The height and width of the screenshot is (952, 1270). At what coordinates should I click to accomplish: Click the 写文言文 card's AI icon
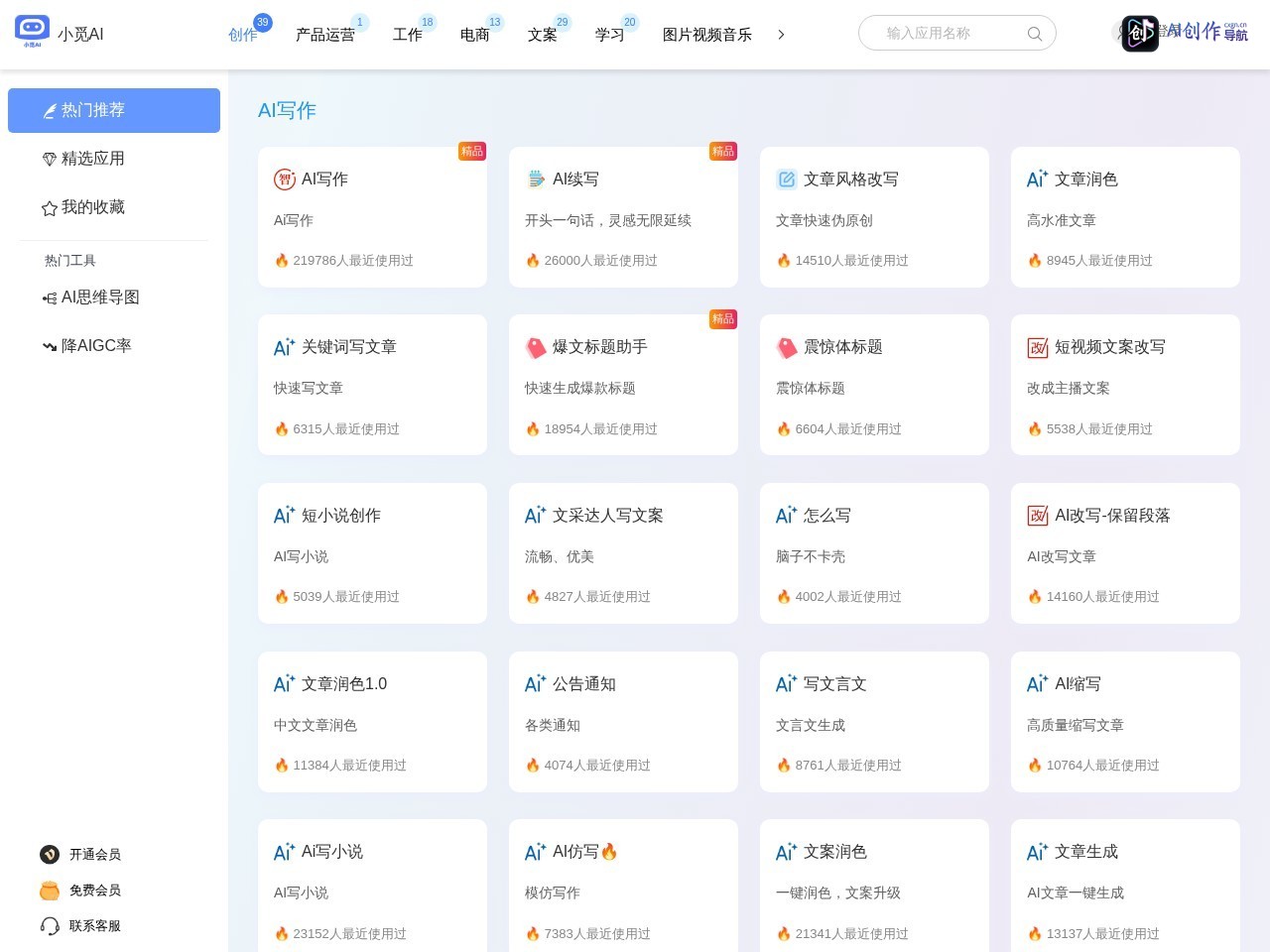tap(787, 684)
